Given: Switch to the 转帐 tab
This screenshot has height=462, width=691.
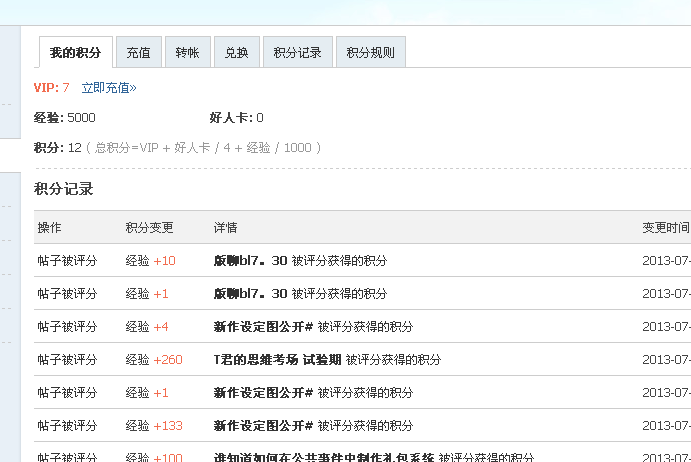Looking at the screenshot, I should point(188,52).
